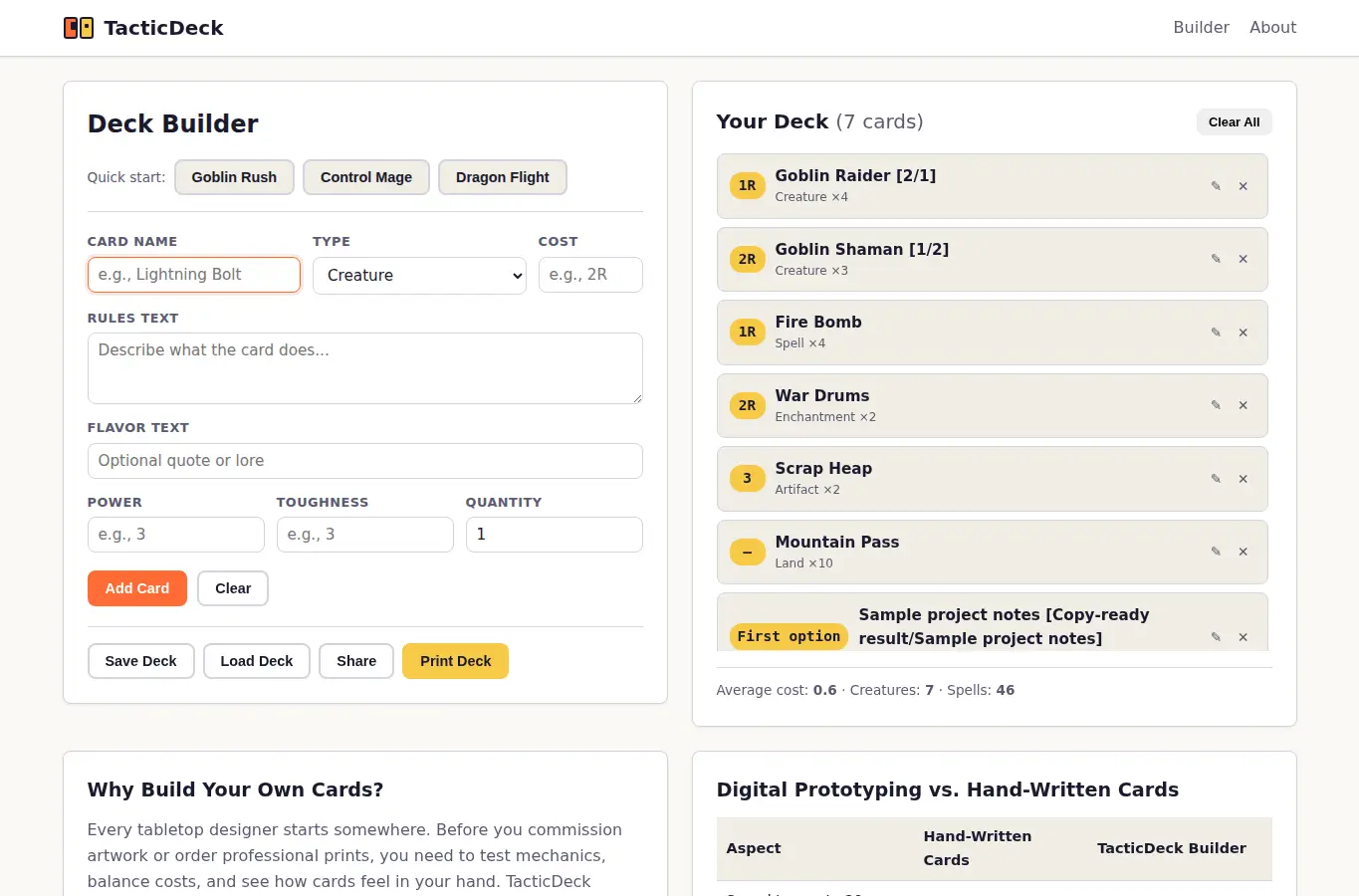This screenshot has height=896, width=1359.
Task: Click the Quantity field
Action: pyautogui.click(x=555, y=535)
